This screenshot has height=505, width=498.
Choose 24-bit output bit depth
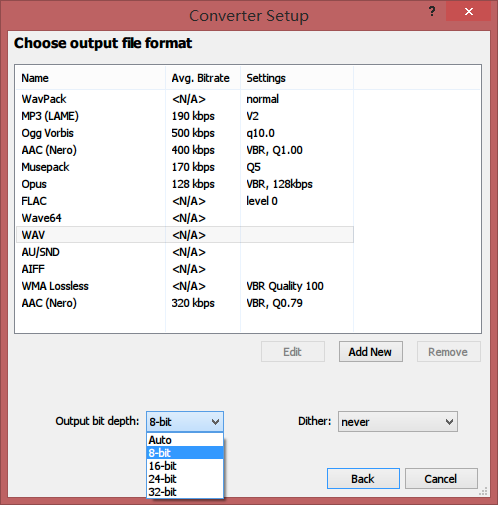tap(185, 479)
